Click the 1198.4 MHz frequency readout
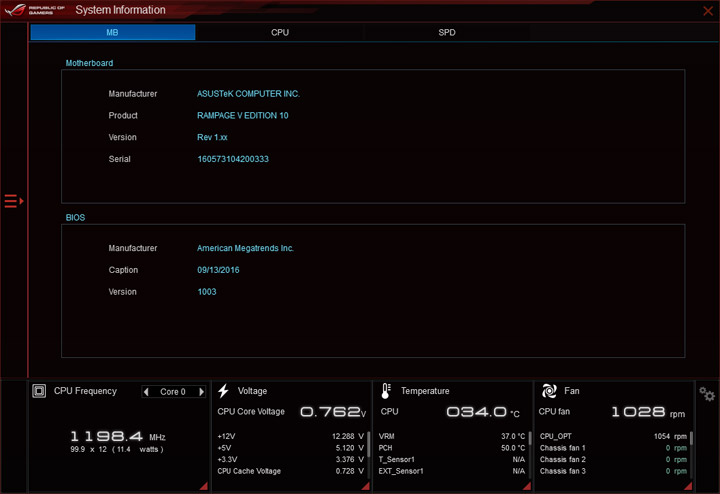 click(x=118, y=436)
